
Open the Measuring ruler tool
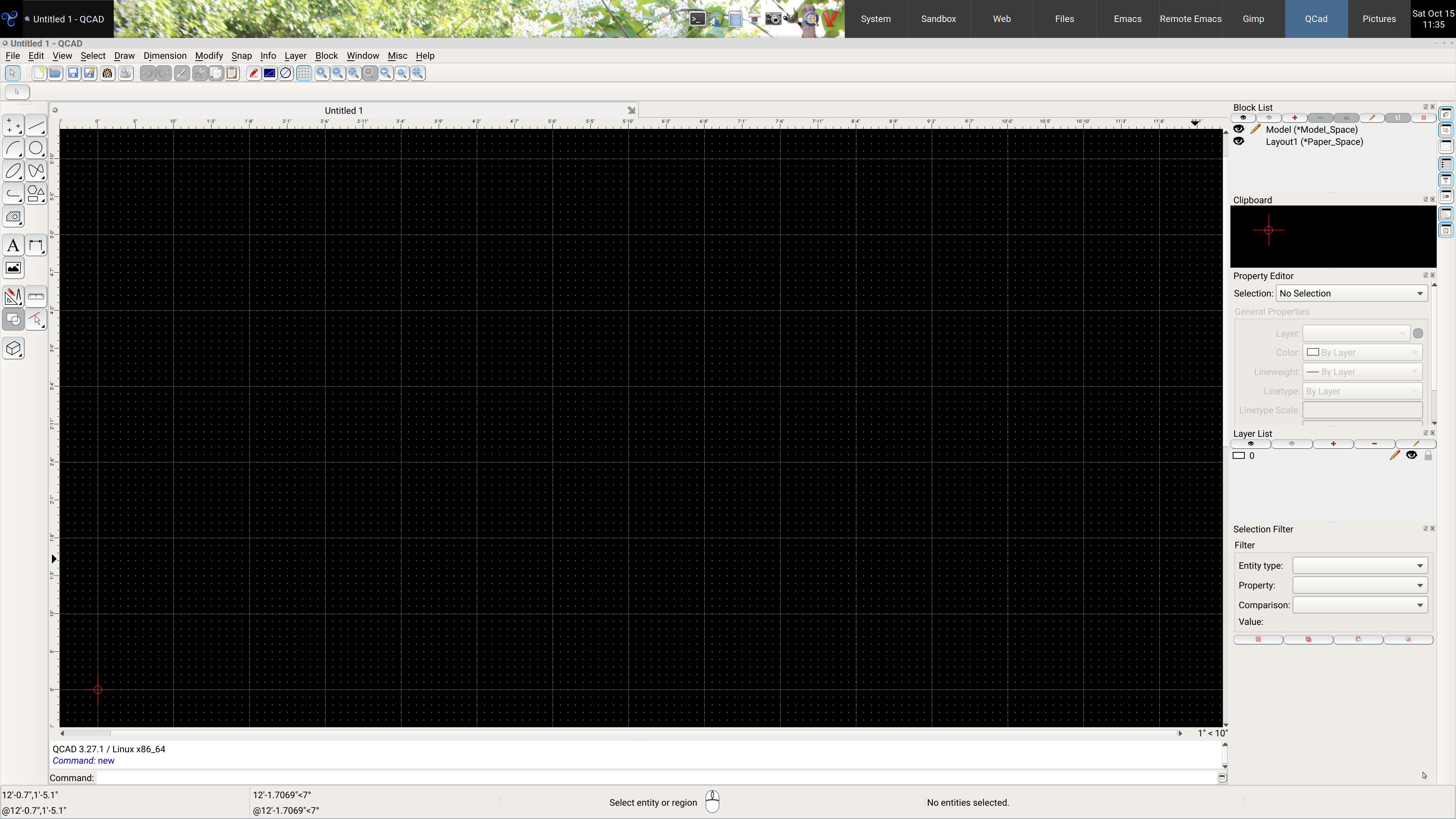tap(36, 296)
